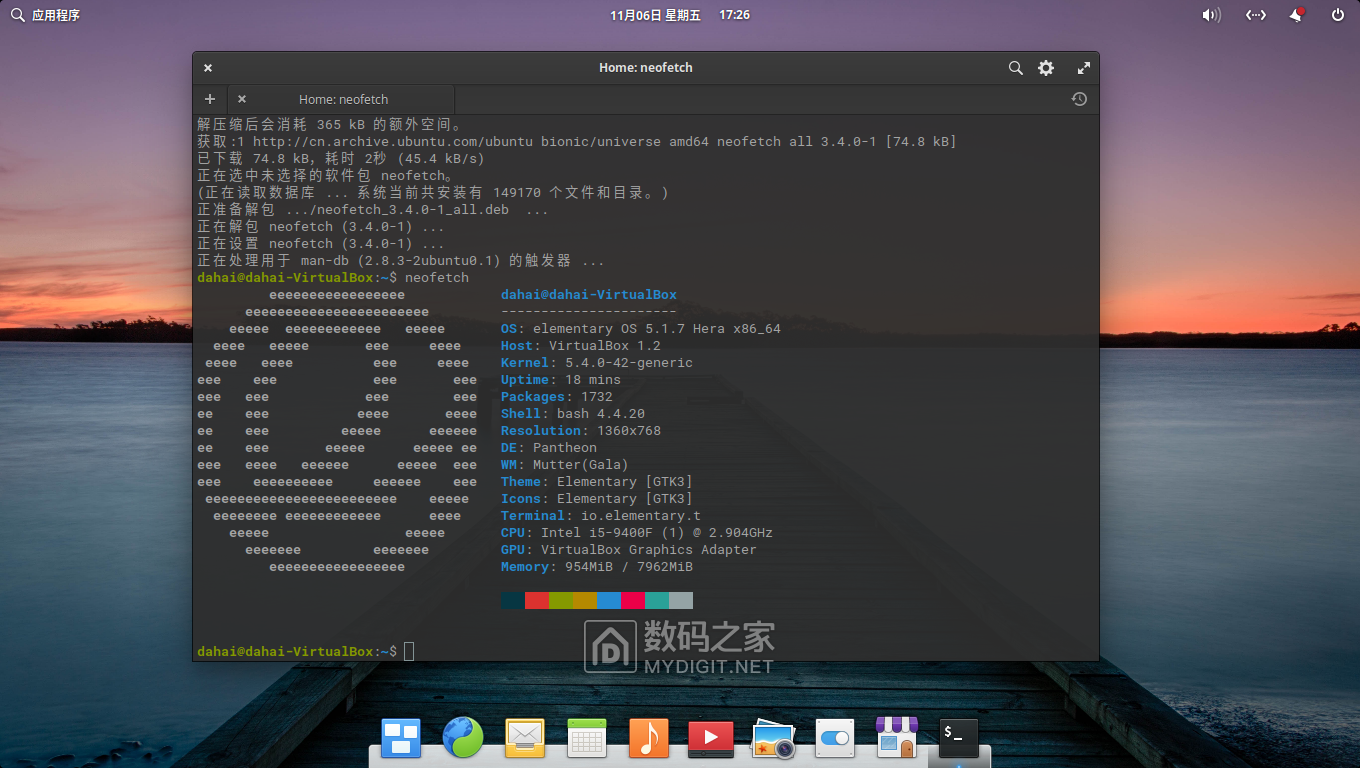Launch the Music app from the dock
This screenshot has height=768, width=1360.
649,739
